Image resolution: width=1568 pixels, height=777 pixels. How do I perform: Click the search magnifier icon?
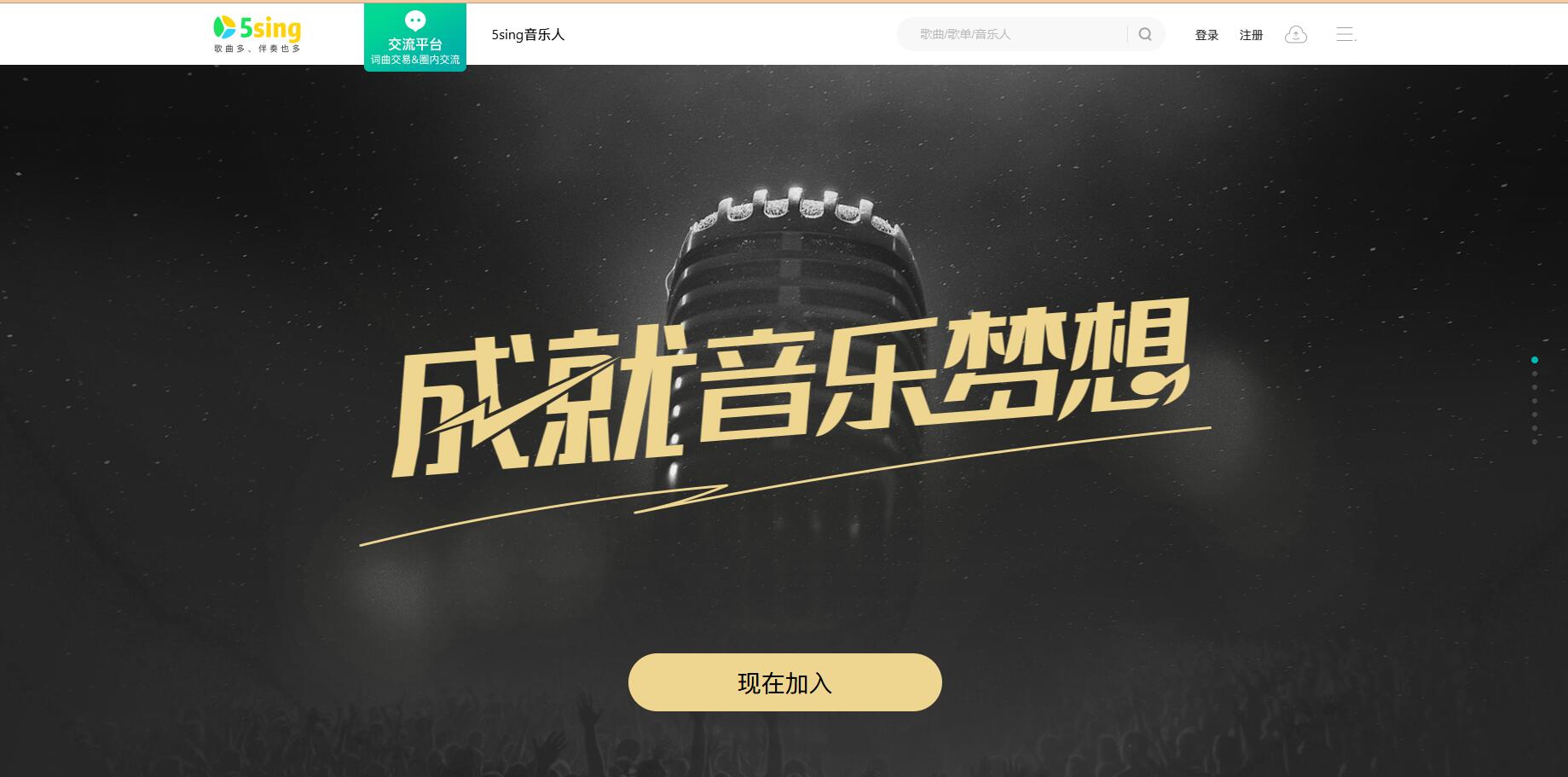(1145, 34)
